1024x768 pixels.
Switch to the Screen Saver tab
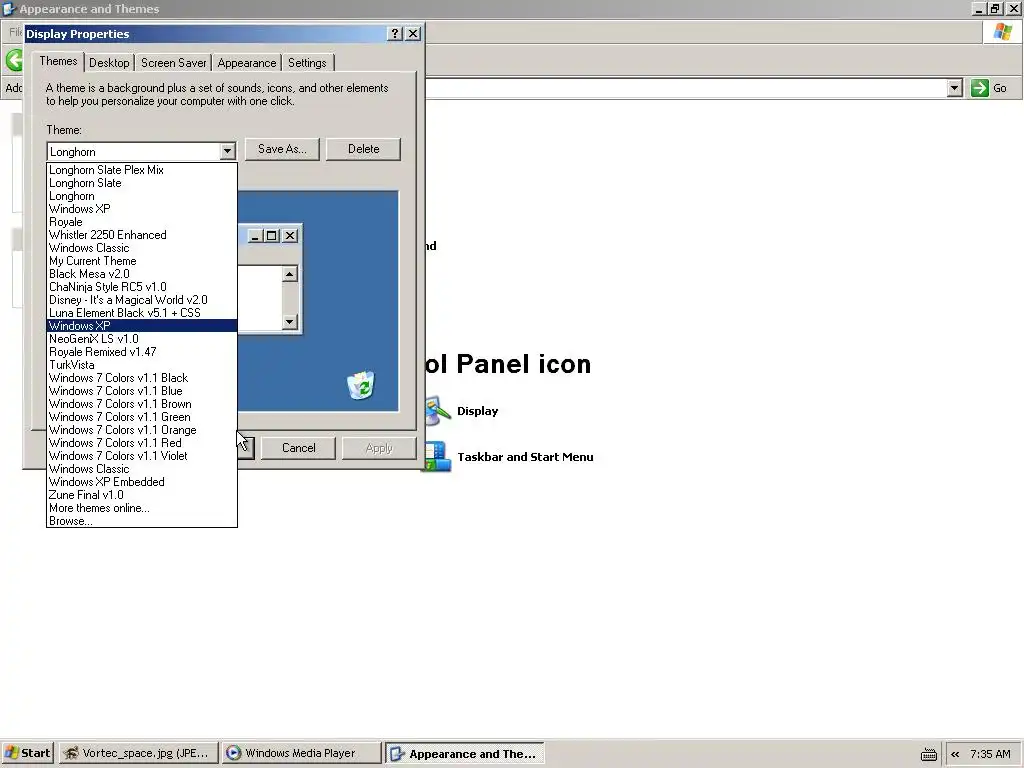[x=174, y=63]
